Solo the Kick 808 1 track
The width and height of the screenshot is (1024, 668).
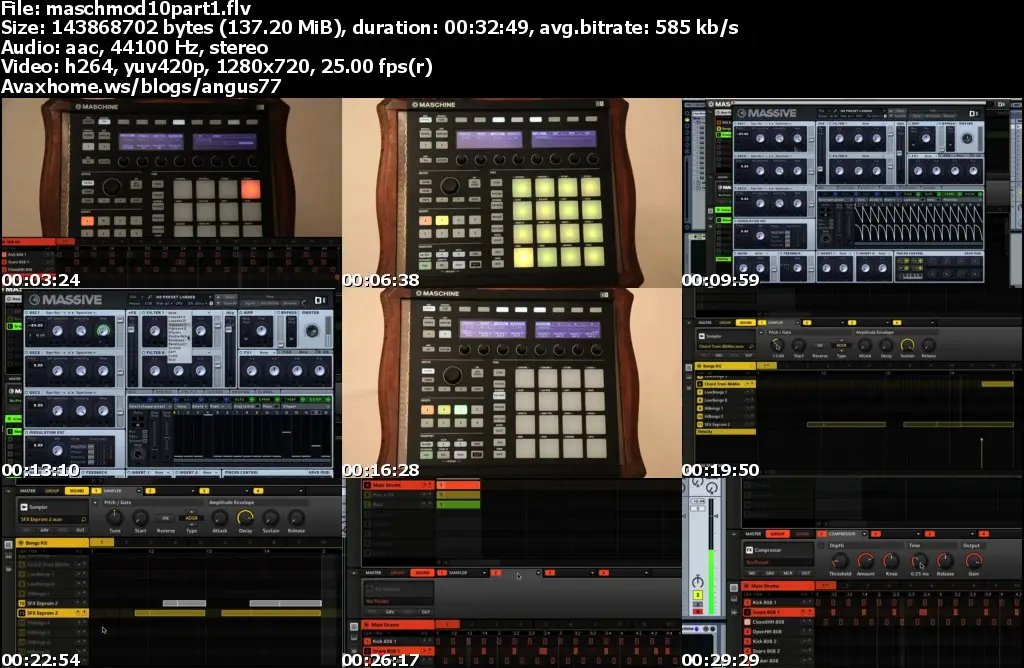click(x=810, y=602)
